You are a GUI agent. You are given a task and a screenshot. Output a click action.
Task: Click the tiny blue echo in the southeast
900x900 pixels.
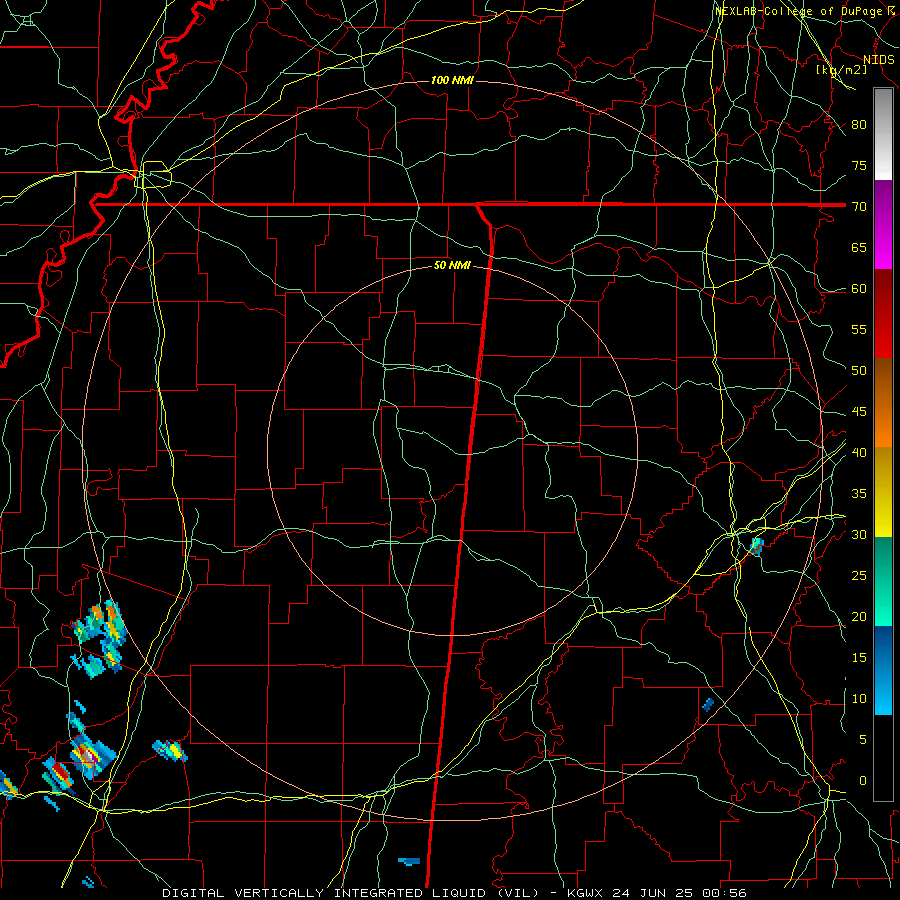click(x=708, y=704)
